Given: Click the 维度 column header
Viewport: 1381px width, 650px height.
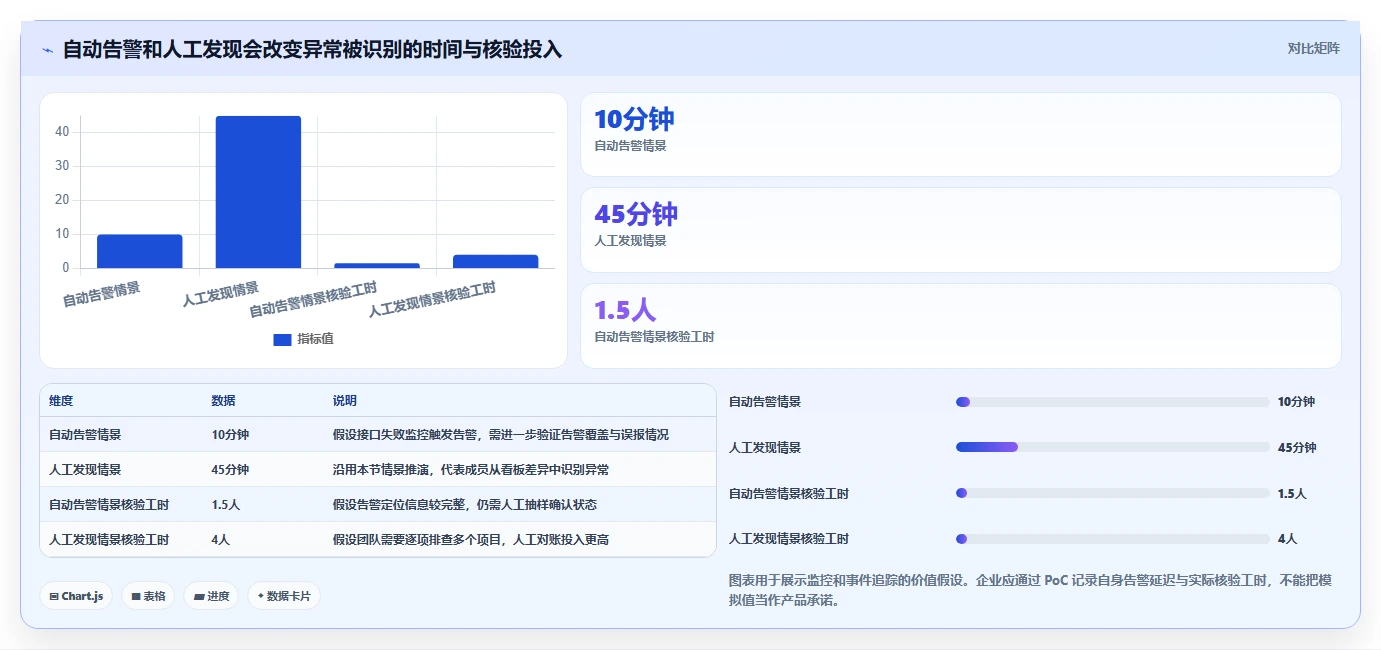Looking at the screenshot, I should click(x=61, y=400).
